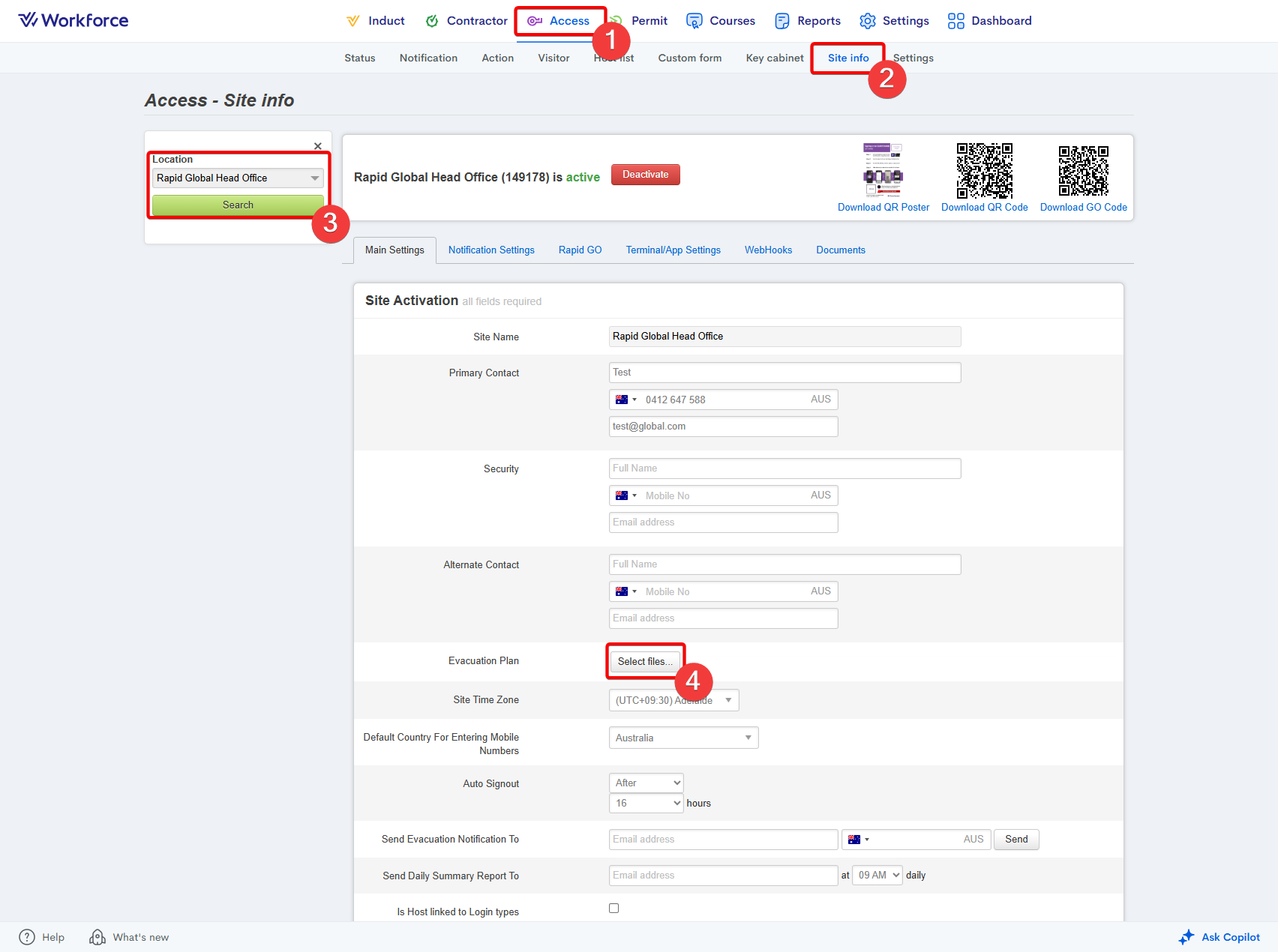Click the Ask Copilot sparkle icon

pyautogui.click(x=1186, y=937)
